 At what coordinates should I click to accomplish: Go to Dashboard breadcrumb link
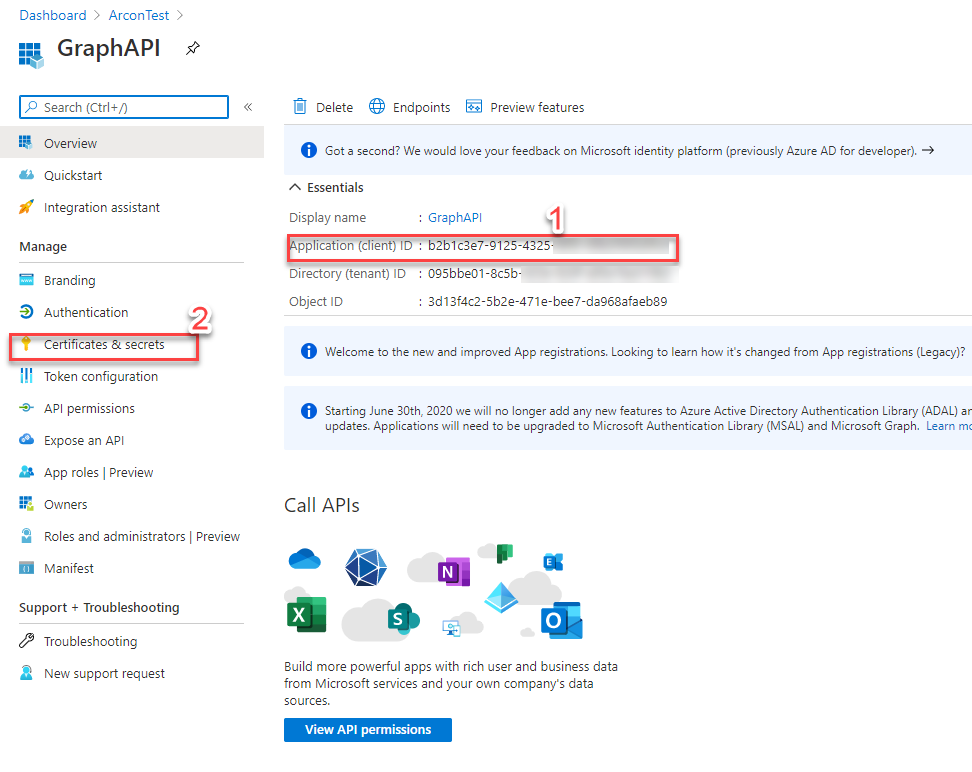tap(53, 15)
